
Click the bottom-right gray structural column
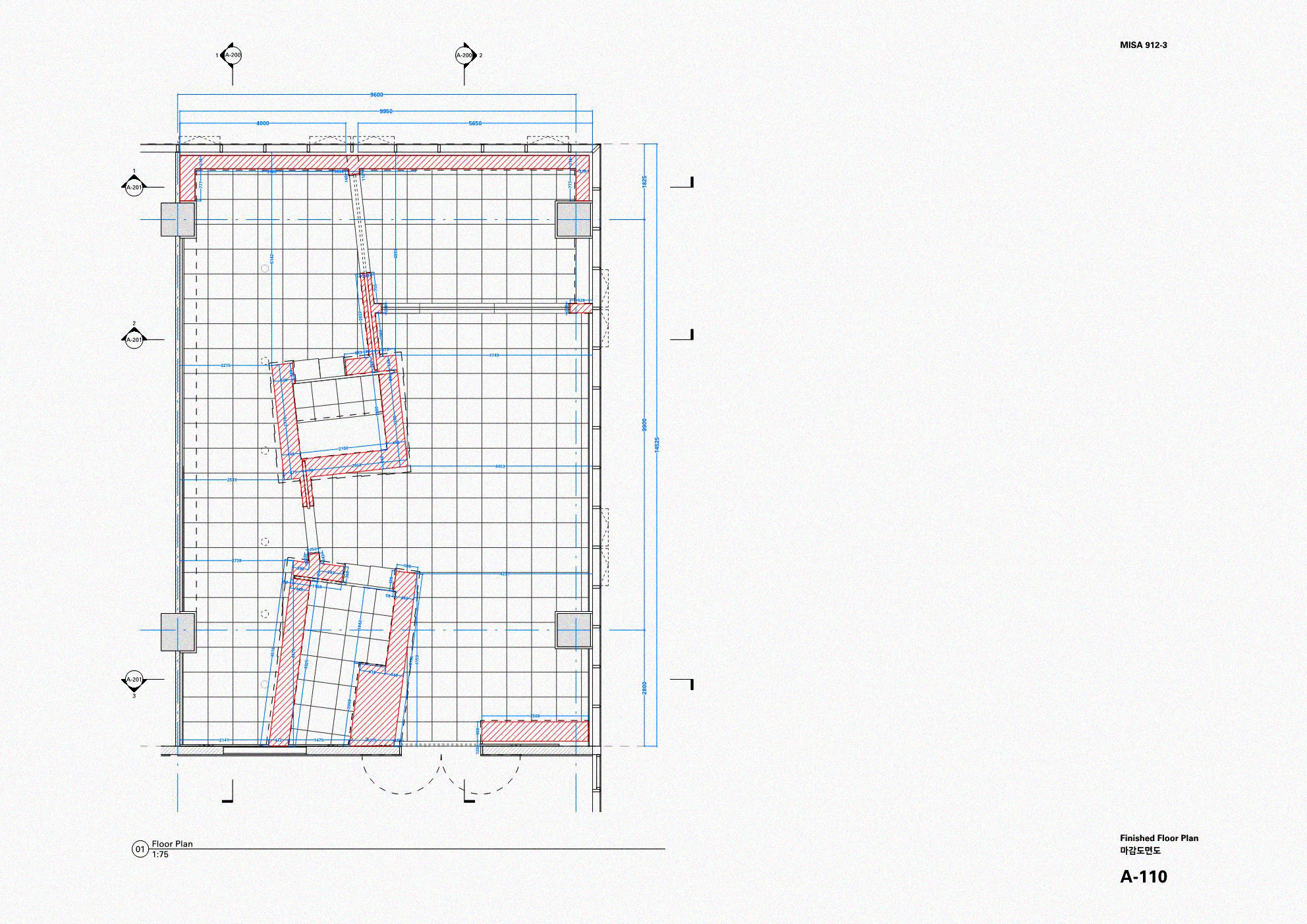pyautogui.click(x=574, y=630)
